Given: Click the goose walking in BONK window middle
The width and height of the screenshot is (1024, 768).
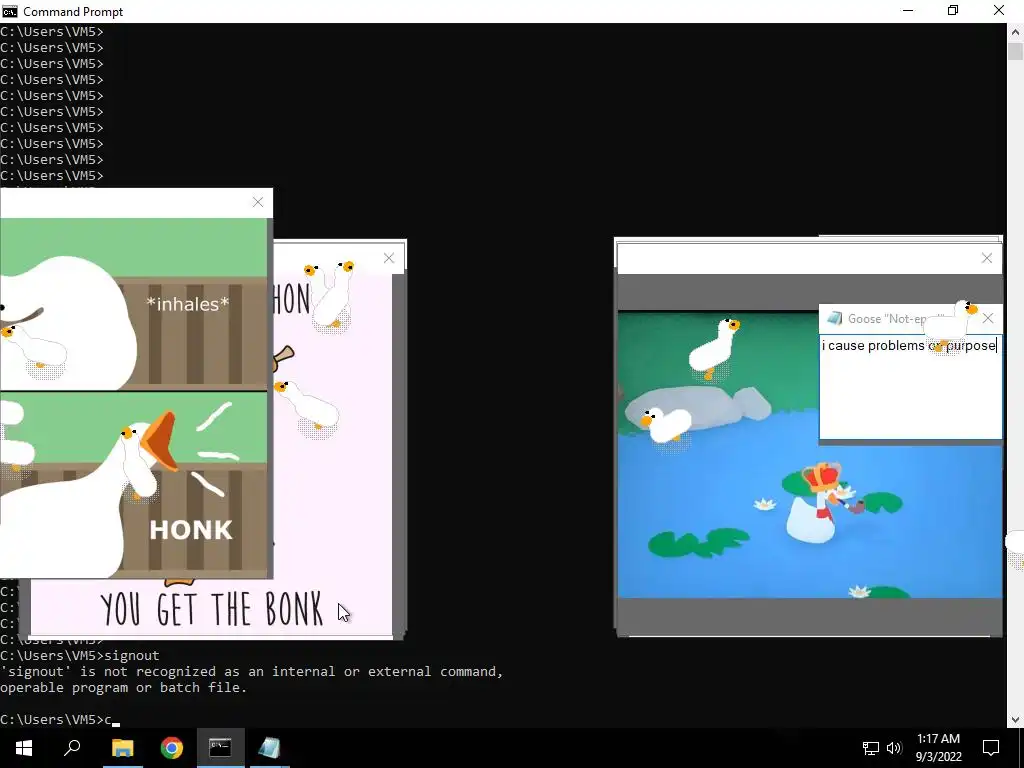Looking at the screenshot, I should tap(309, 408).
